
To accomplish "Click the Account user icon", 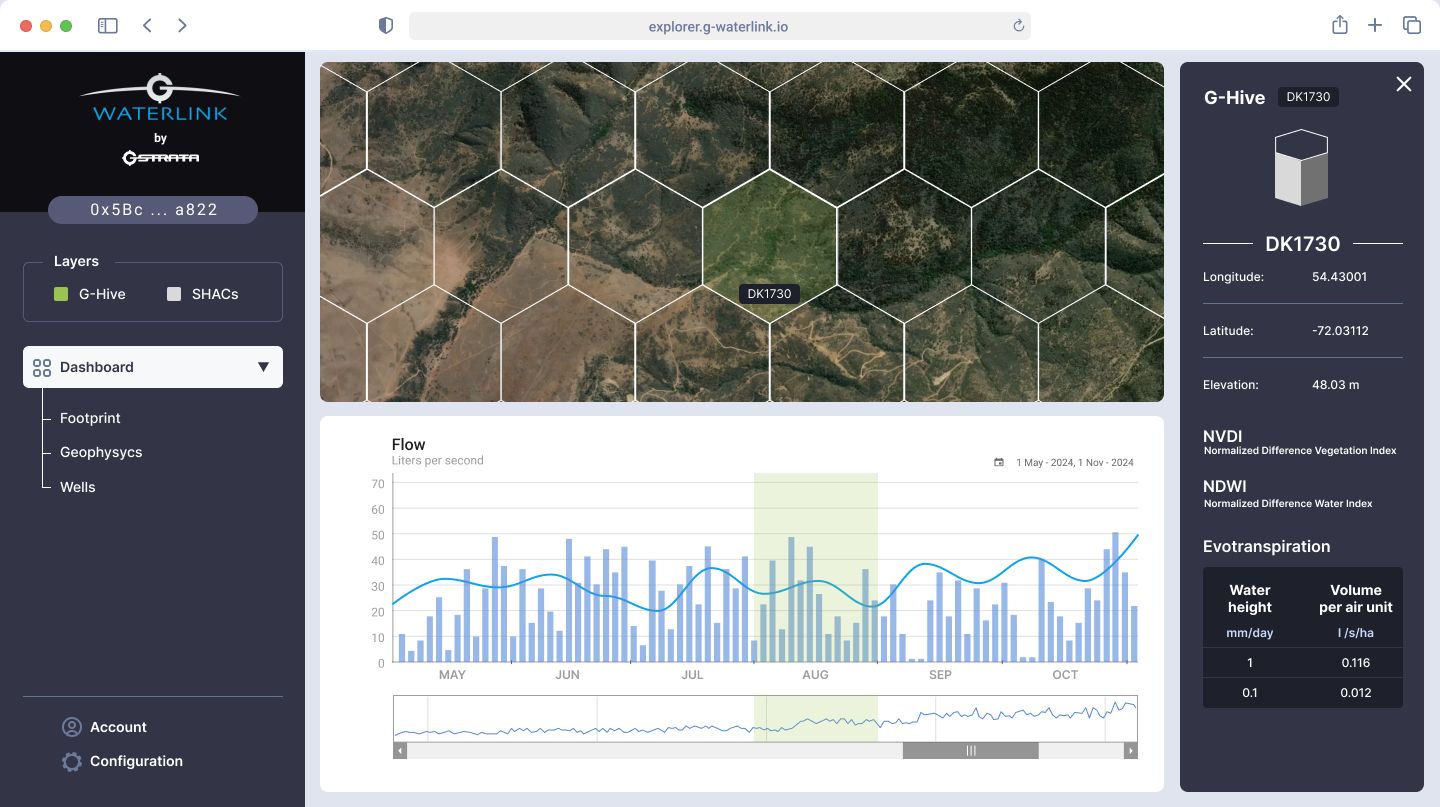I will click(71, 727).
